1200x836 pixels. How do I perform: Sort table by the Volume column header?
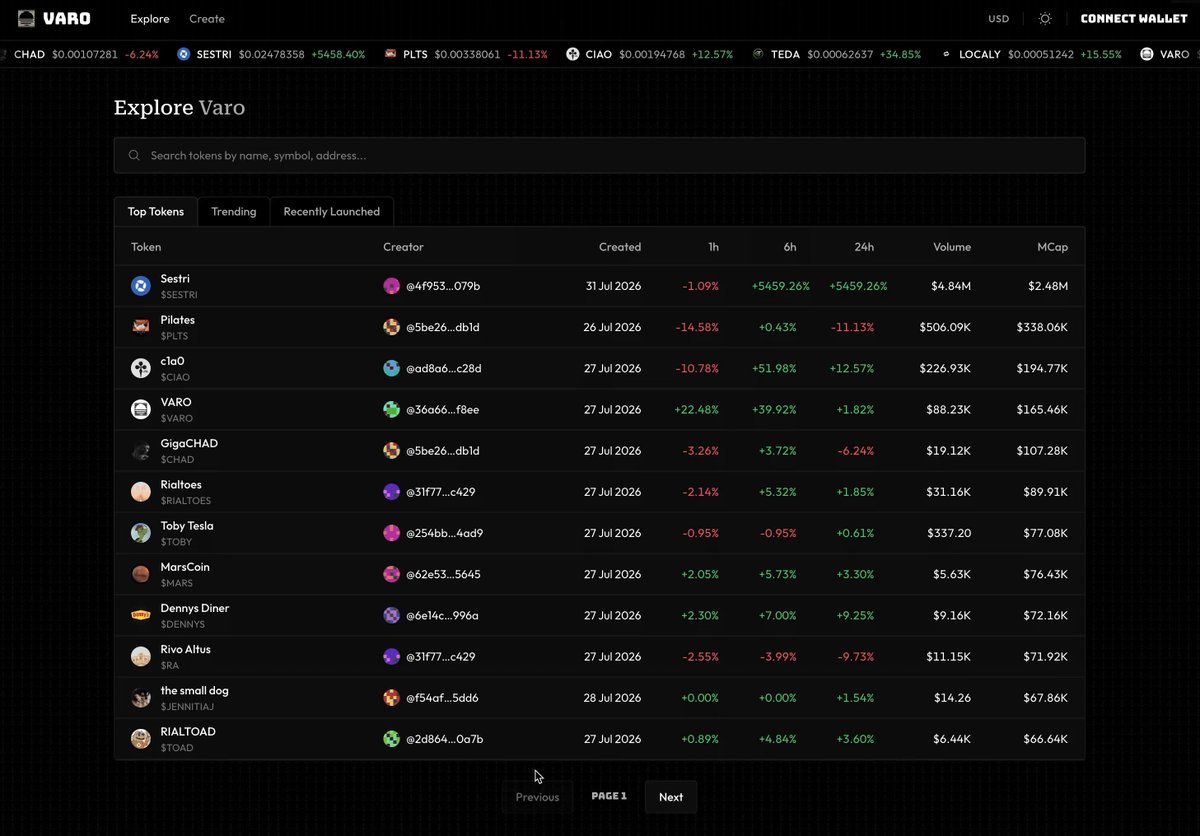click(x=952, y=247)
